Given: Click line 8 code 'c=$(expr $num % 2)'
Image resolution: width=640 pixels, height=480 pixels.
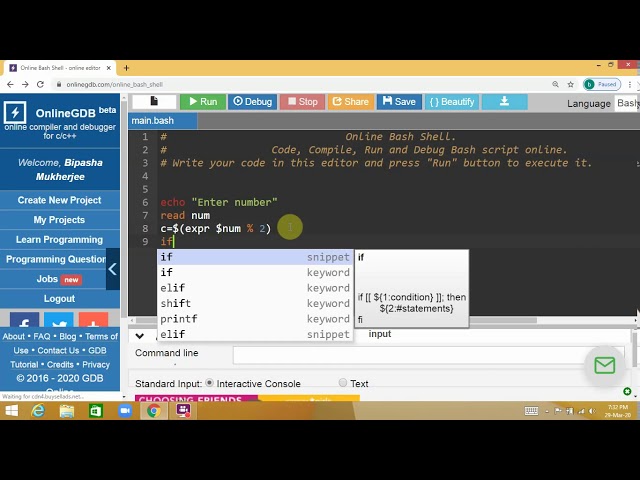Looking at the screenshot, I should pyautogui.click(x=216, y=229).
